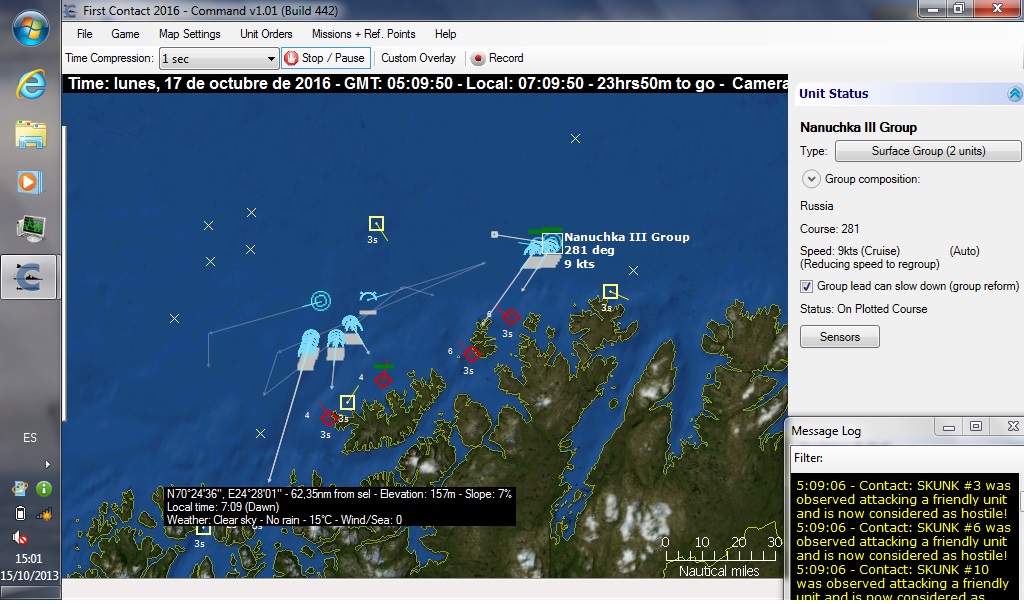Image resolution: width=1024 pixels, height=604 pixels.
Task: Click the Course: 281 text
Action: tap(829, 229)
